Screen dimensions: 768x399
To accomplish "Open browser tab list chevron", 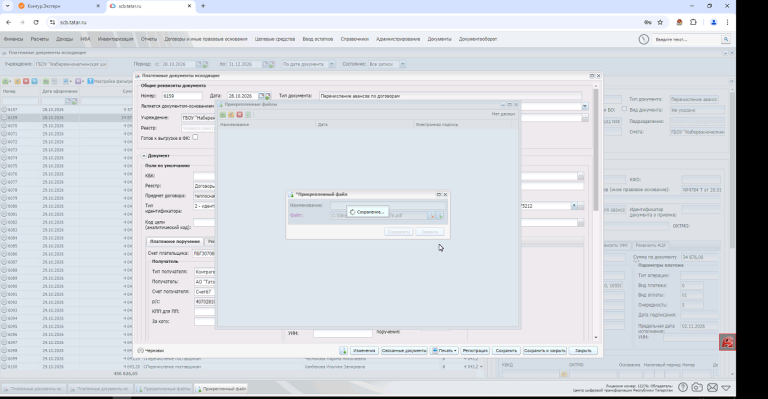I will pyautogui.click(x=7, y=6).
